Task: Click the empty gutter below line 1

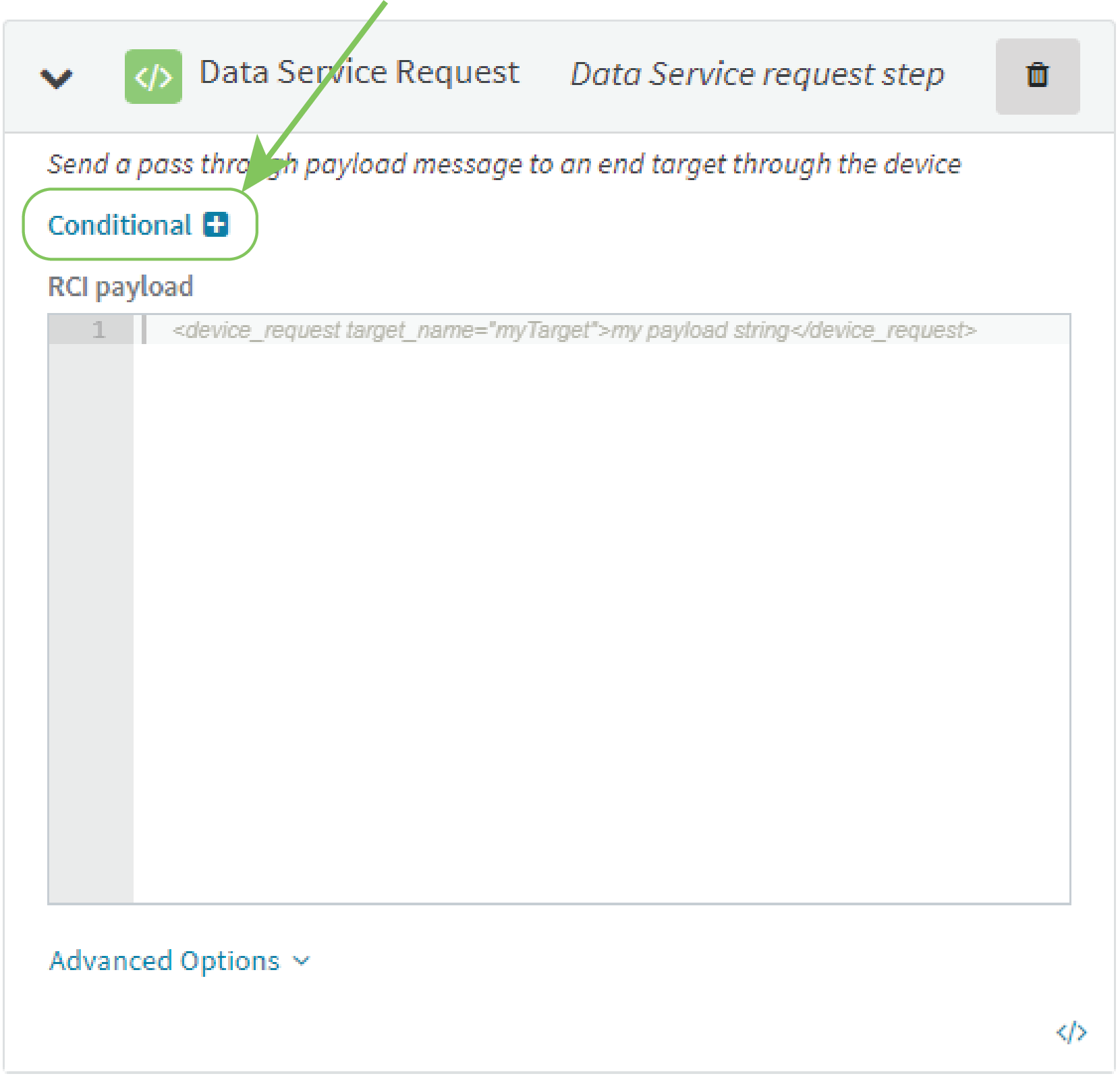Action: (91, 607)
